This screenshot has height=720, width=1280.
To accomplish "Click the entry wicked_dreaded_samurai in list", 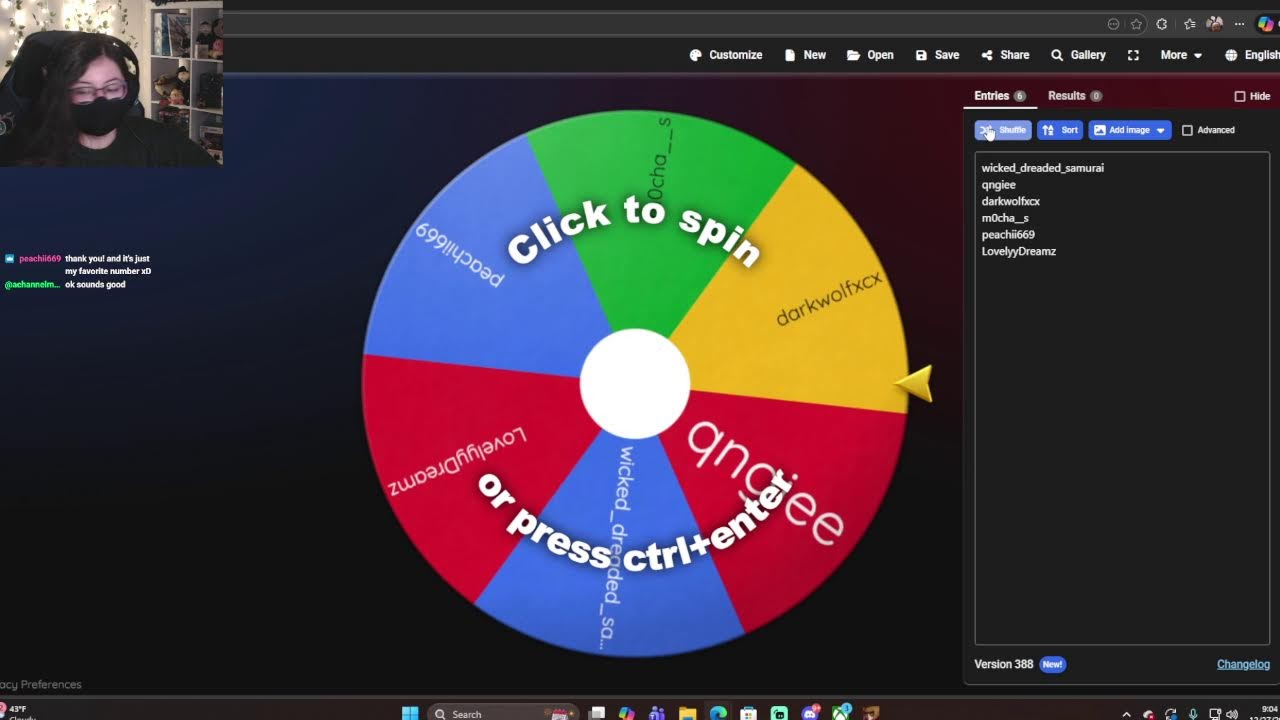I will [x=1043, y=168].
